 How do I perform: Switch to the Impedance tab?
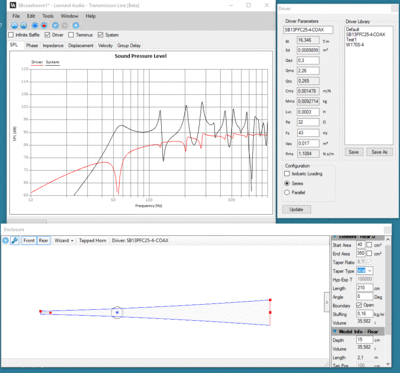[x=53, y=45]
